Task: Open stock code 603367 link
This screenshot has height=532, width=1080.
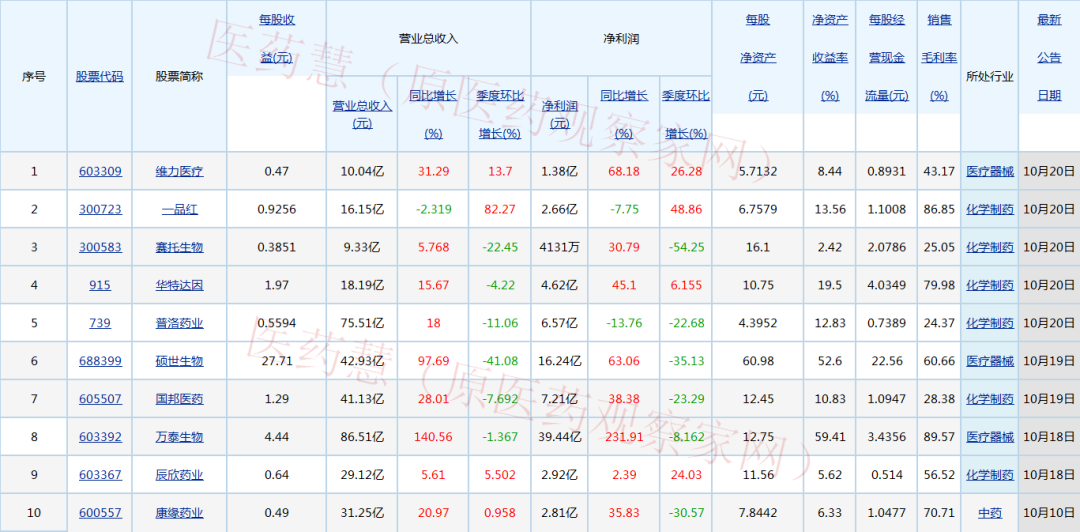Action: click(100, 475)
